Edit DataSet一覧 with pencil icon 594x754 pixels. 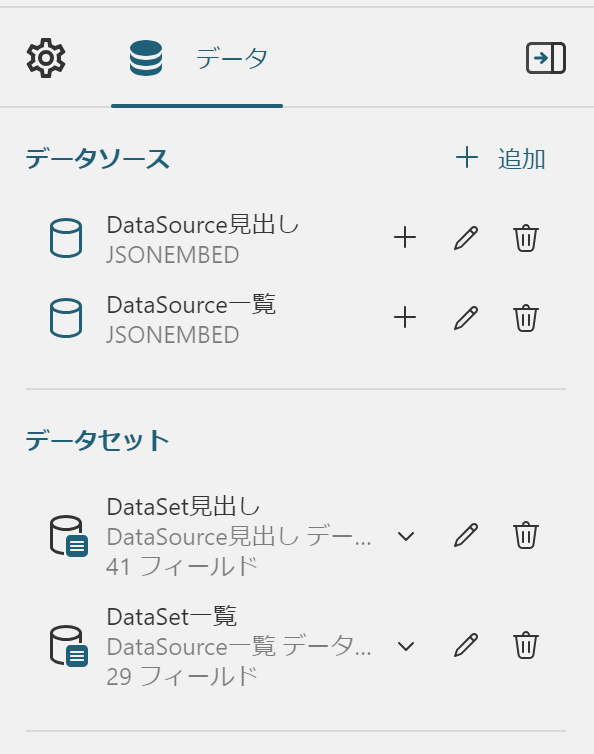click(466, 645)
